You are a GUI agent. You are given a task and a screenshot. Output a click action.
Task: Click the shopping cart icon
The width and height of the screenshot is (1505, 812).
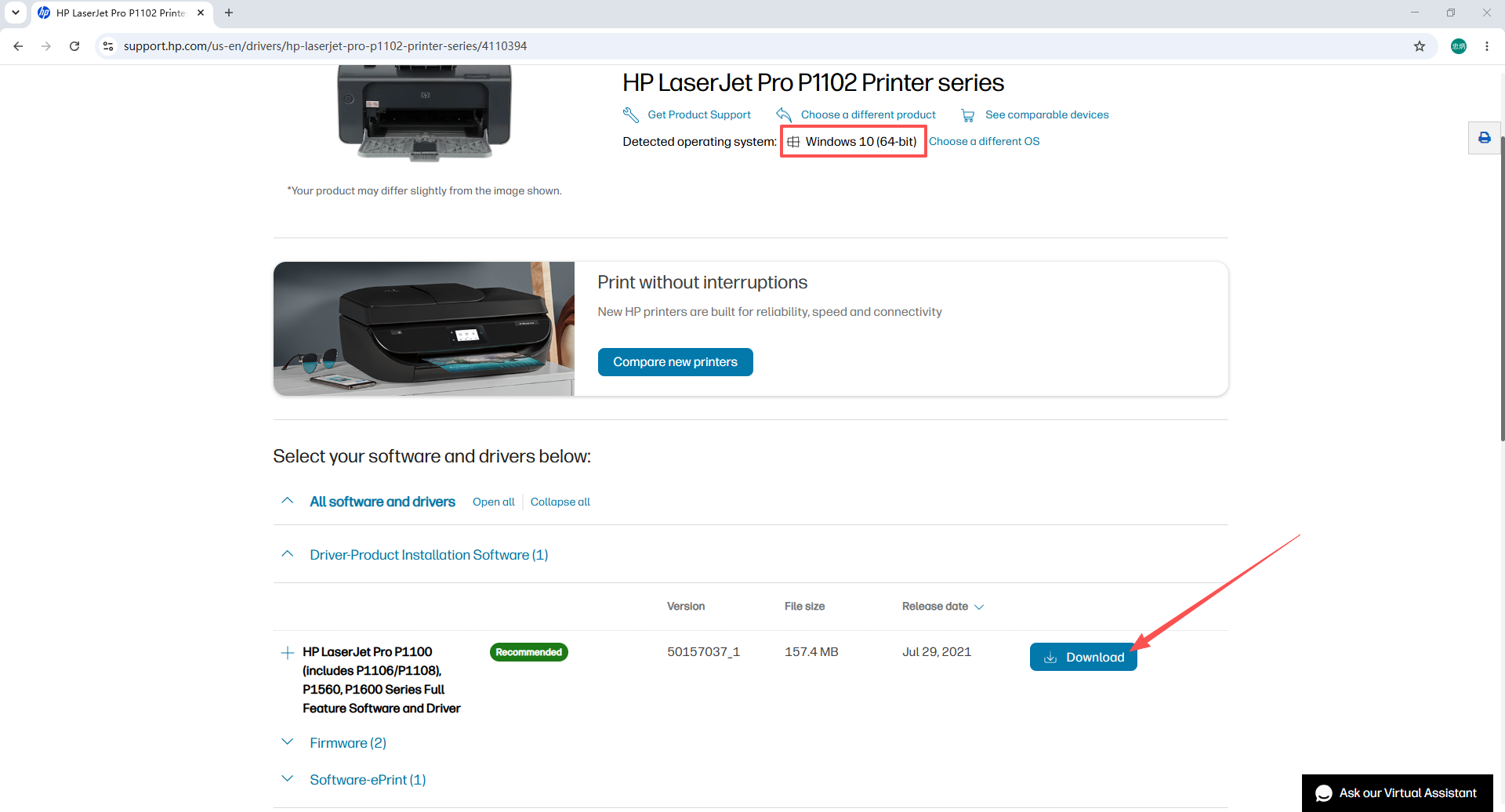pyautogui.click(x=968, y=115)
